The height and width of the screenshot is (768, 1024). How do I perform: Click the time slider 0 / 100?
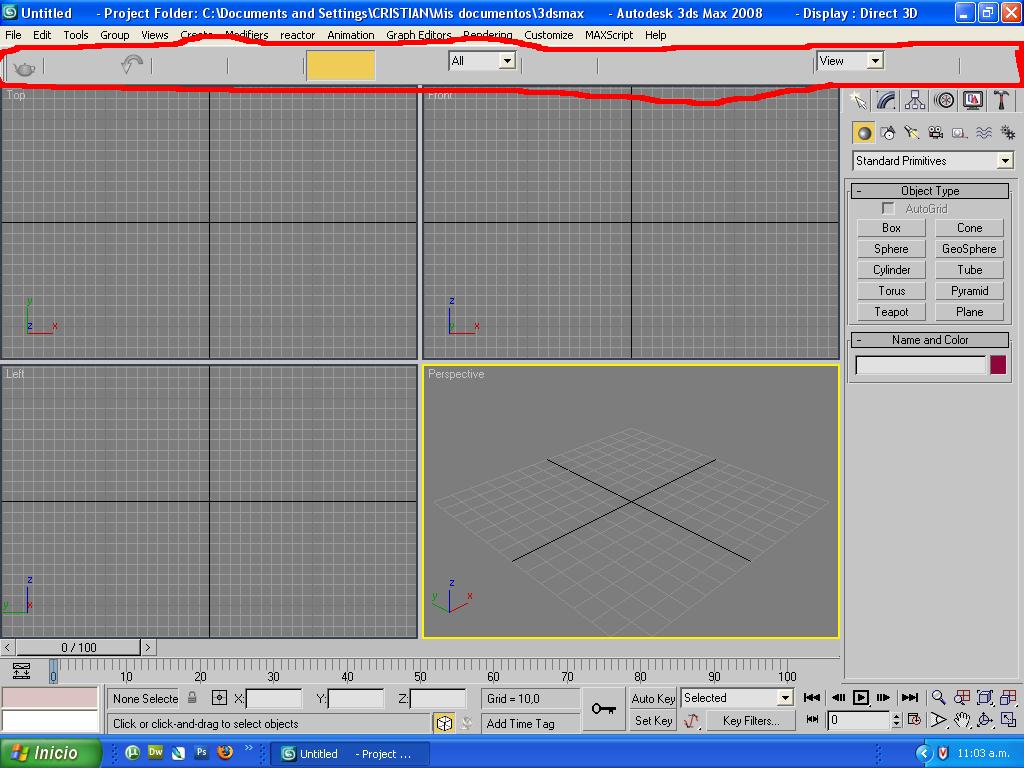(78, 647)
